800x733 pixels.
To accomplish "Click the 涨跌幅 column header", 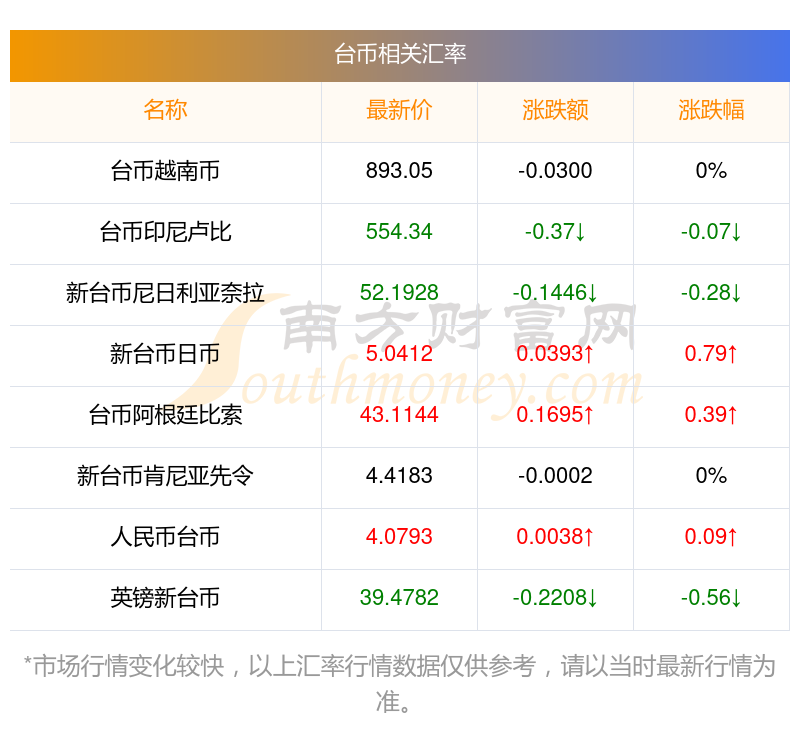I will tap(711, 110).
